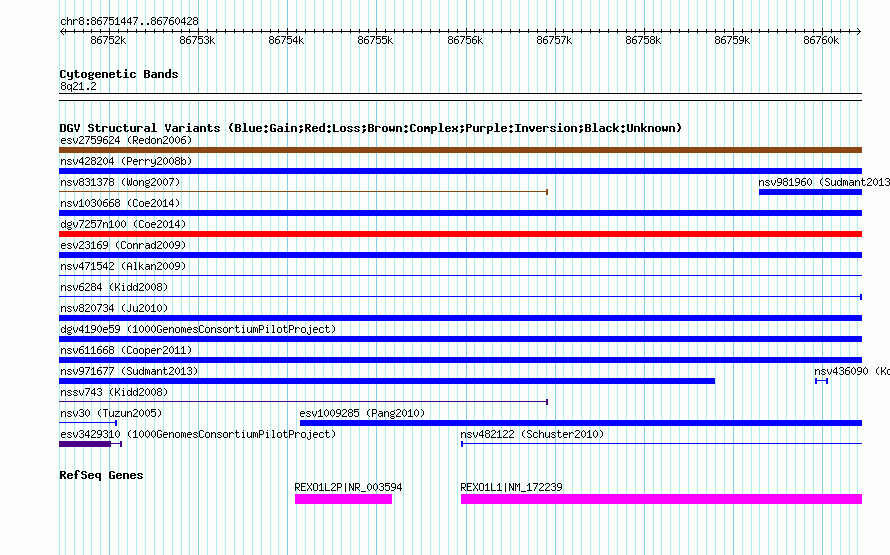Image resolution: width=890 pixels, height=555 pixels.
Task: Click the 86756k ruler position
Action: tap(465, 40)
